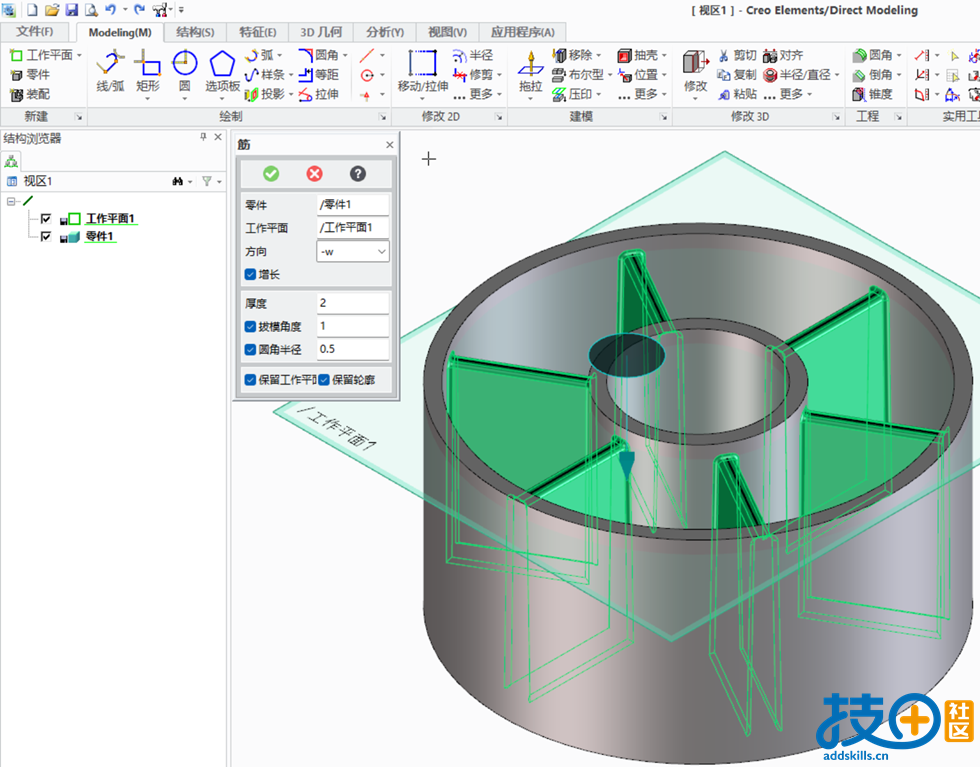Switch to the 3D 几何 ribbon tab
980x767 pixels.
point(321,32)
